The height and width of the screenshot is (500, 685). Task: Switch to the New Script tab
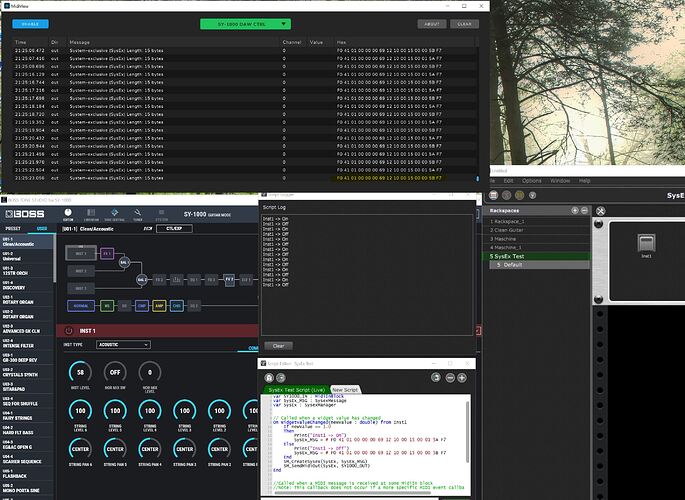click(345, 390)
